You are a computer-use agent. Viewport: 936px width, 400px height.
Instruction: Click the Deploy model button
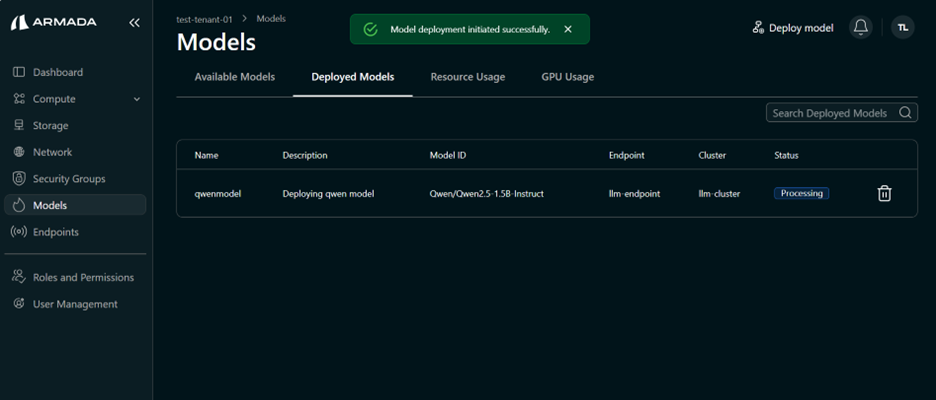click(x=792, y=28)
